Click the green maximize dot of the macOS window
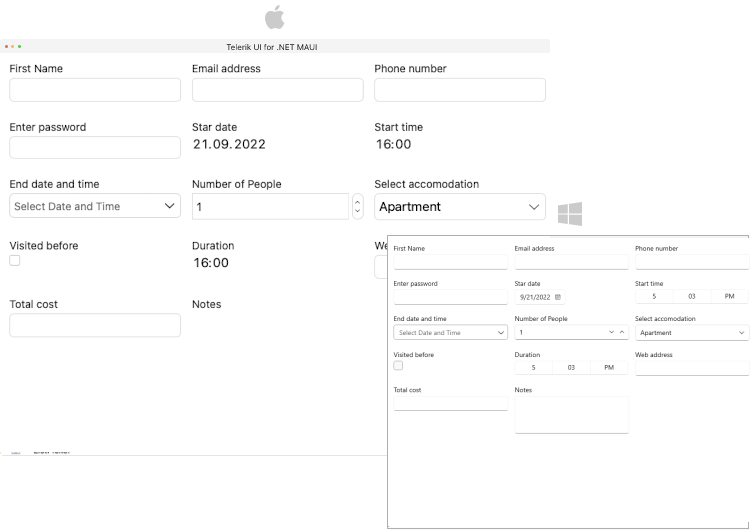The image size is (750, 532). pyautogui.click(x=19, y=47)
